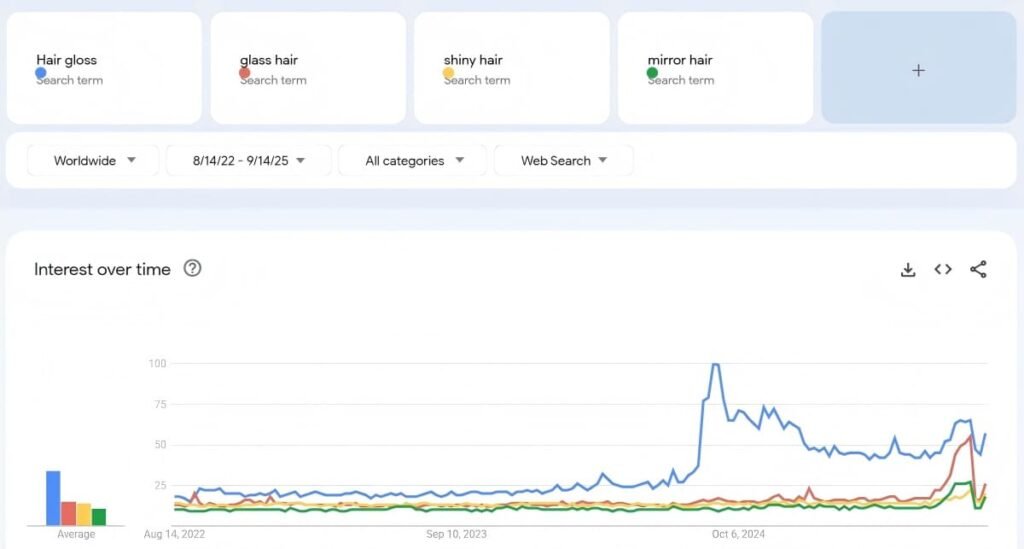Viewport: 1024px width, 549px height.
Task: Click the Hair gloss peak at 100
Action: 715,364
